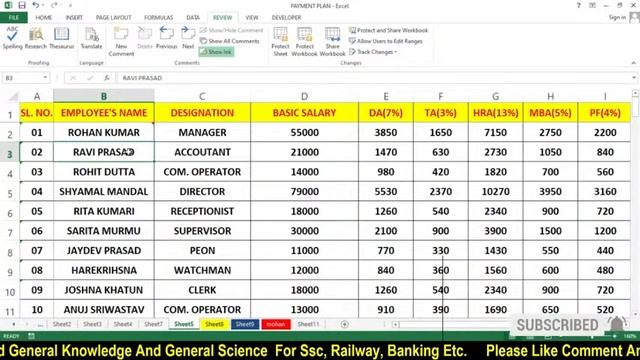Open the PAGE LAYOUT tab
Viewport: 640px width, 360px height.
point(113,18)
